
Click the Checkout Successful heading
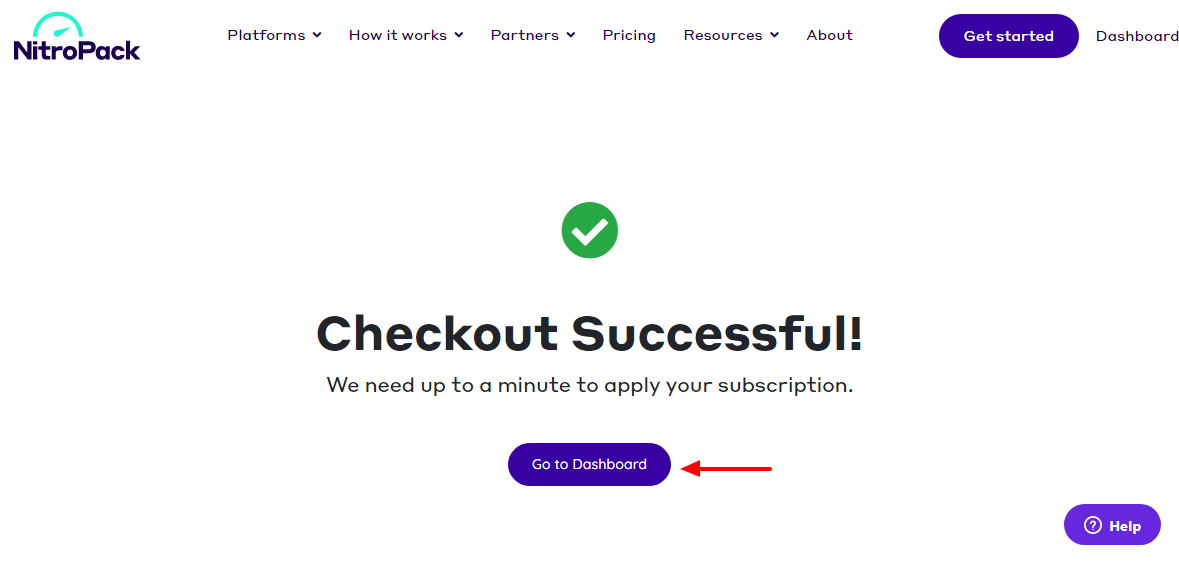pyautogui.click(x=590, y=333)
